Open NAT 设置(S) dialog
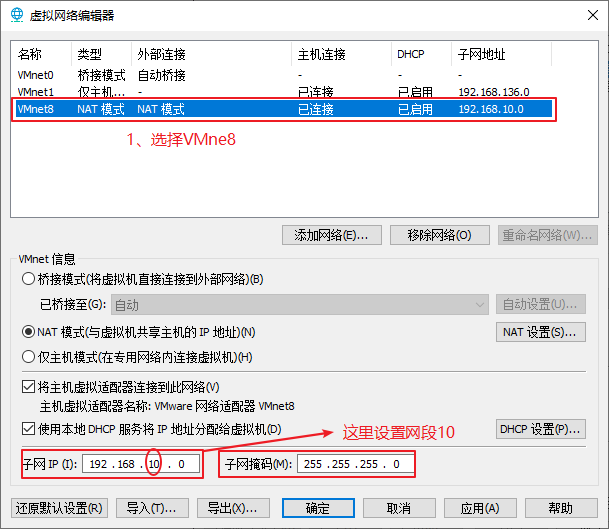This screenshot has width=609, height=529. click(x=541, y=332)
